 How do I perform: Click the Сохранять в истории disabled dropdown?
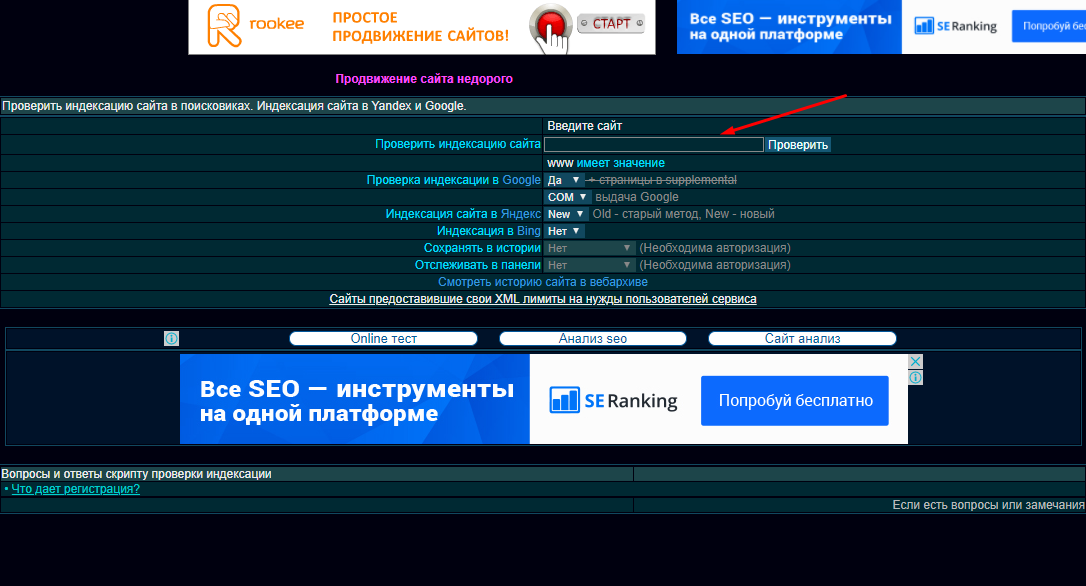click(x=590, y=248)
